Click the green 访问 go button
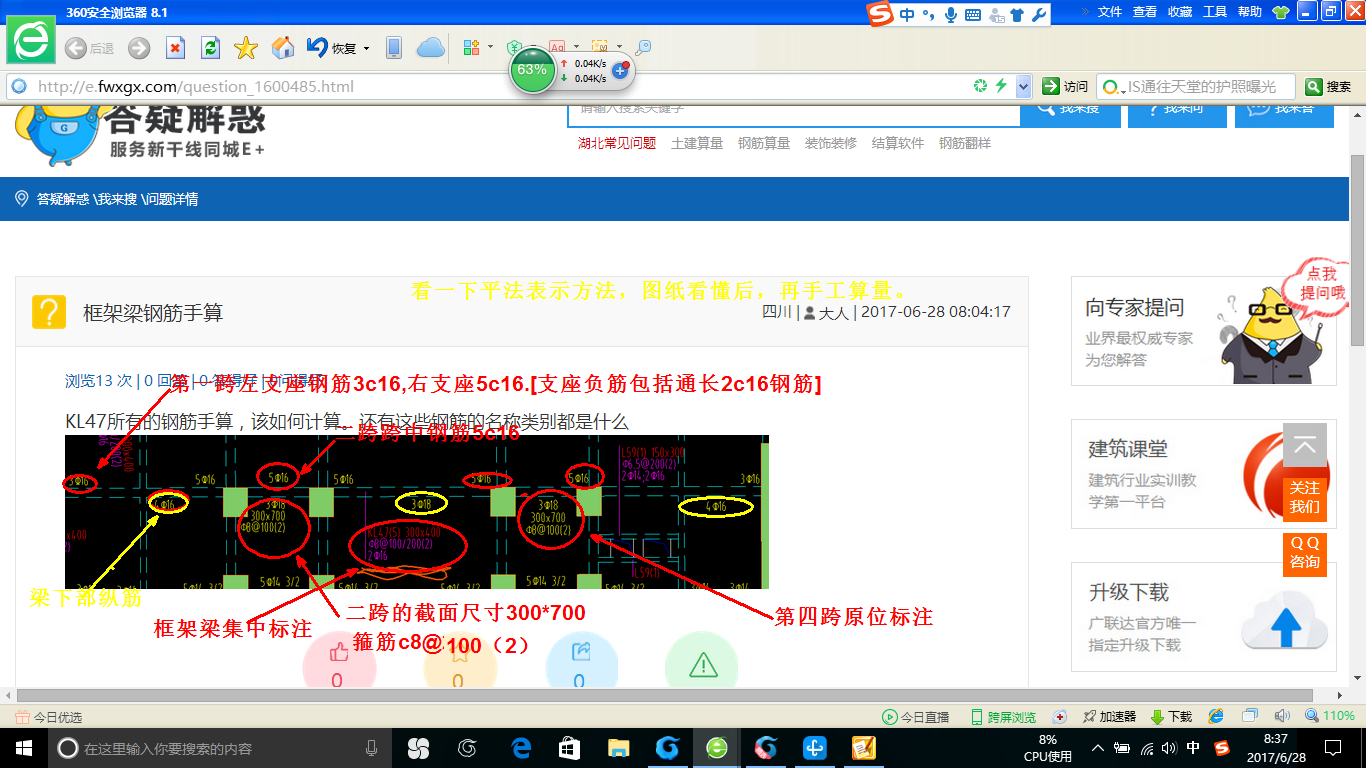 [1065, 87]
